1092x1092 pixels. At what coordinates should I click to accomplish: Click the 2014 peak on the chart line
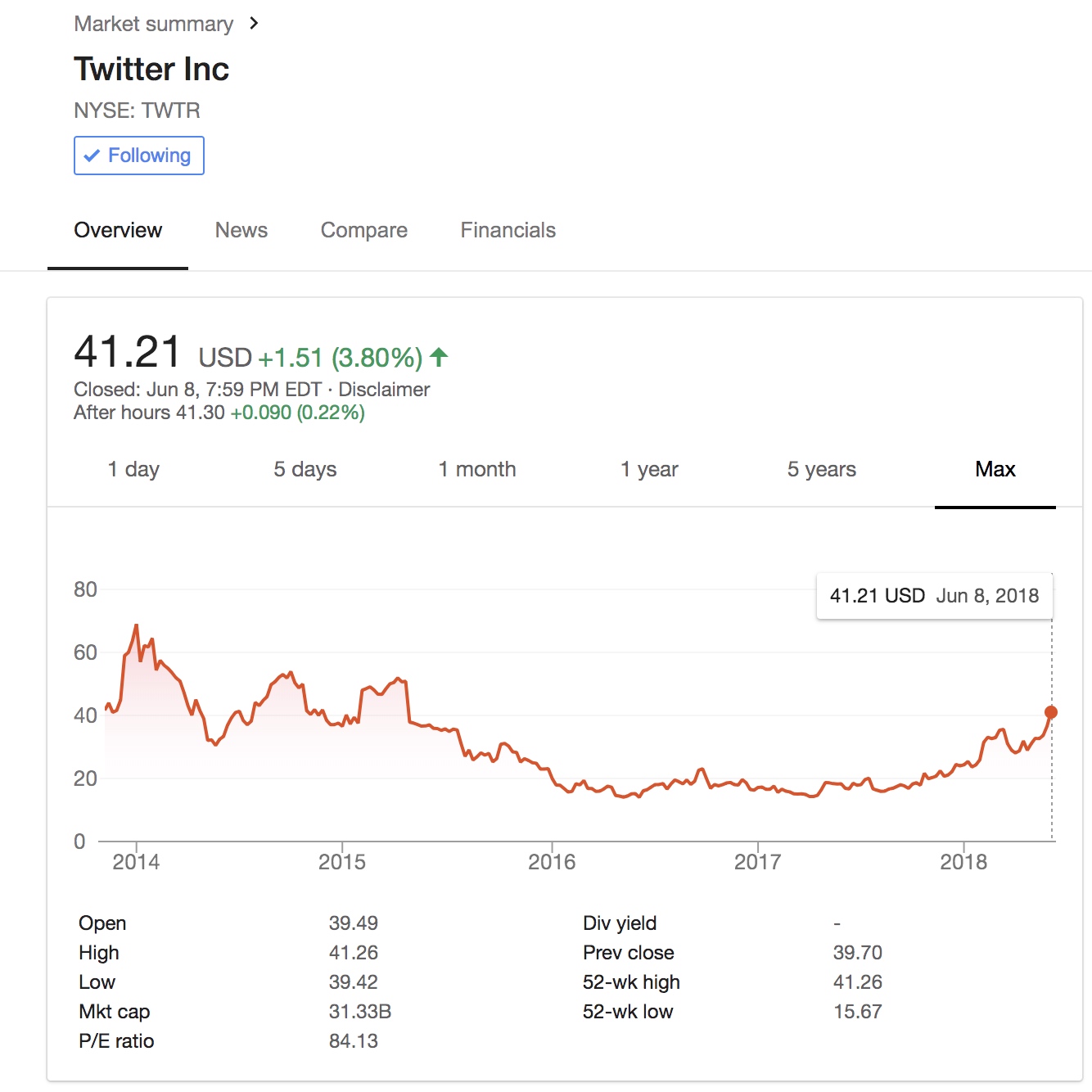pos(136,626)
